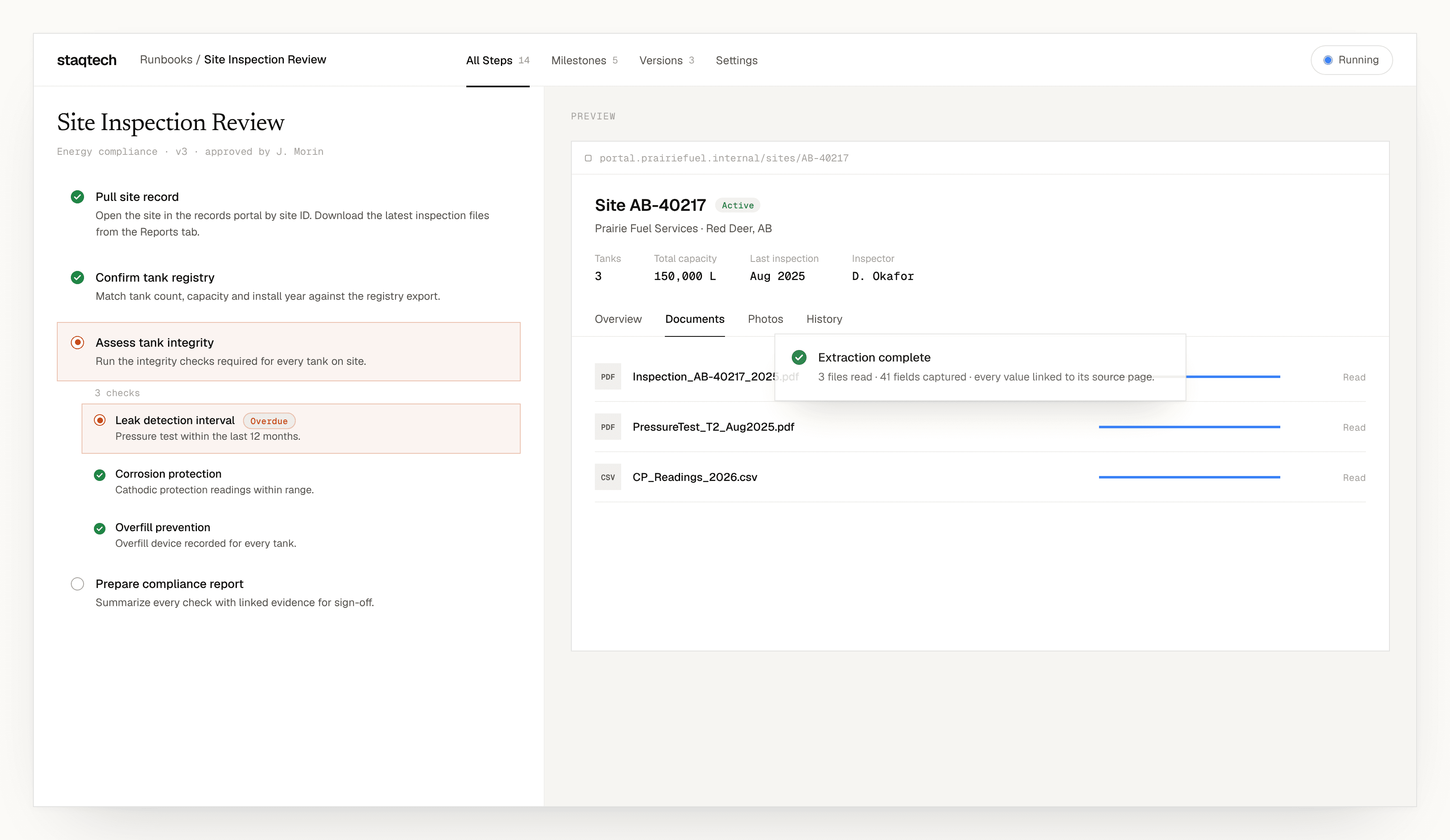Image resolution: width=1450 pixels, height=840 pixels.
Task: Click the small square icon in the URL bar
Action: pos(588,158)
